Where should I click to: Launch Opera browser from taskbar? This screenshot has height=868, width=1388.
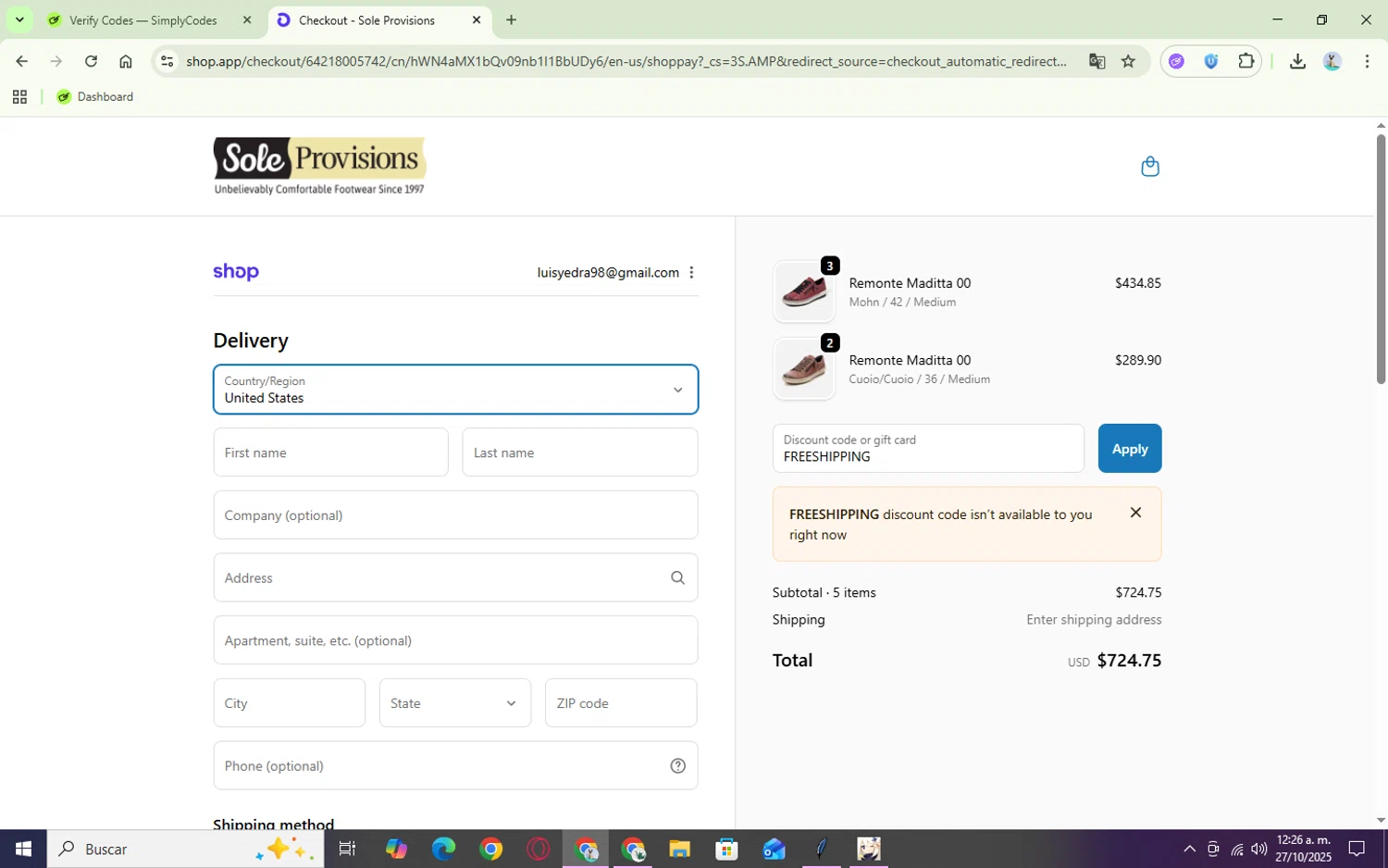[538, 849]
